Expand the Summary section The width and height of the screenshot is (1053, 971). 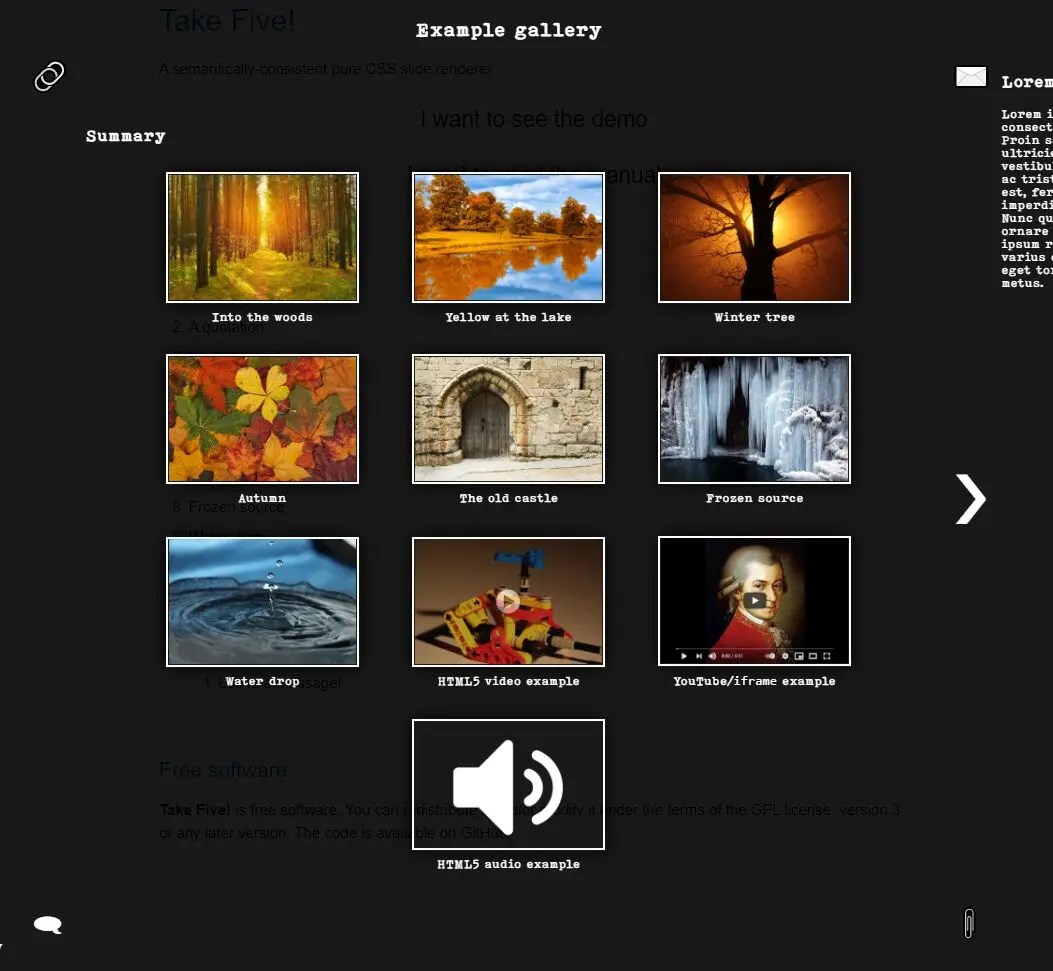[125, 136]
